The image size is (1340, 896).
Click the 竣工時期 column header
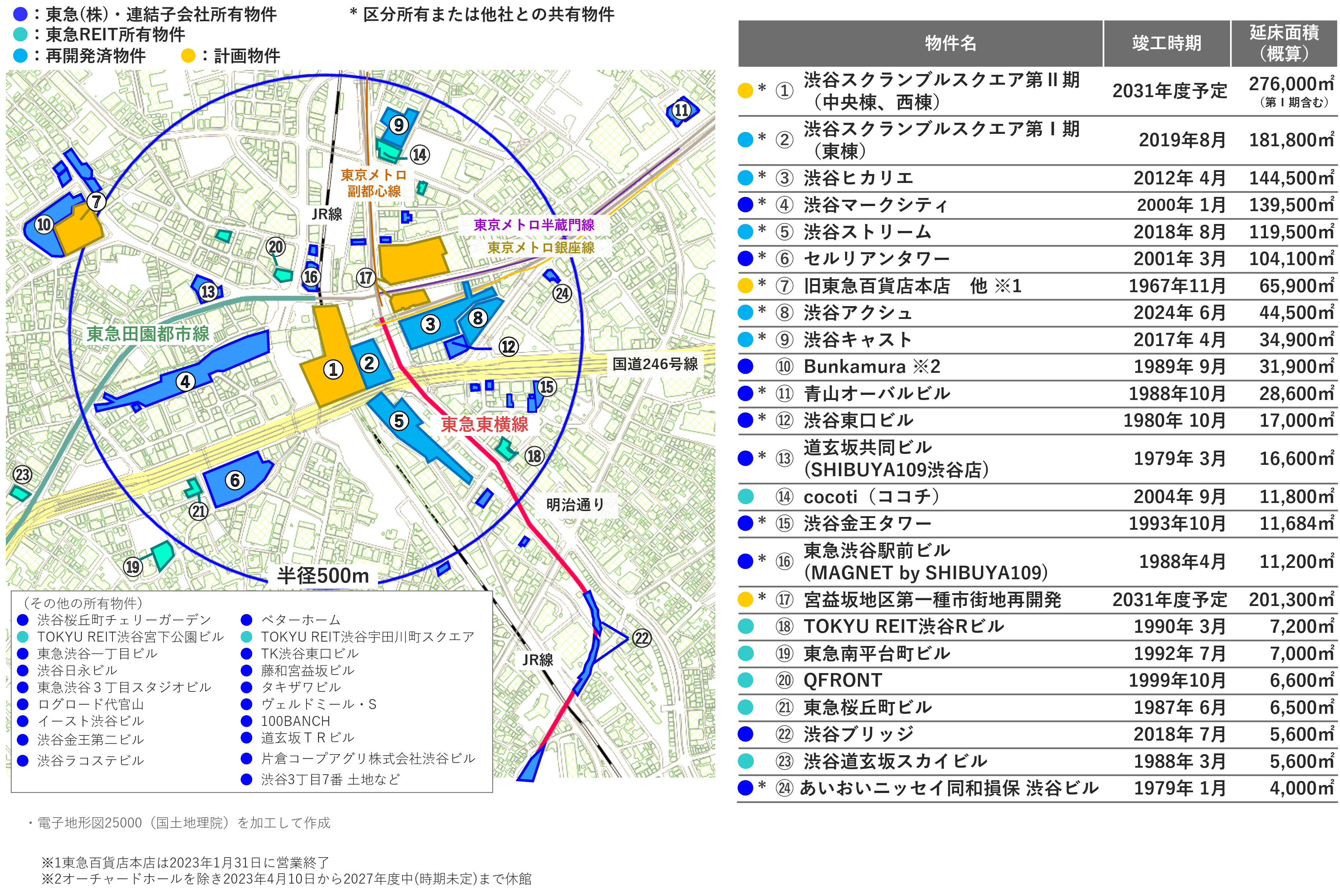click(1166, 43)
